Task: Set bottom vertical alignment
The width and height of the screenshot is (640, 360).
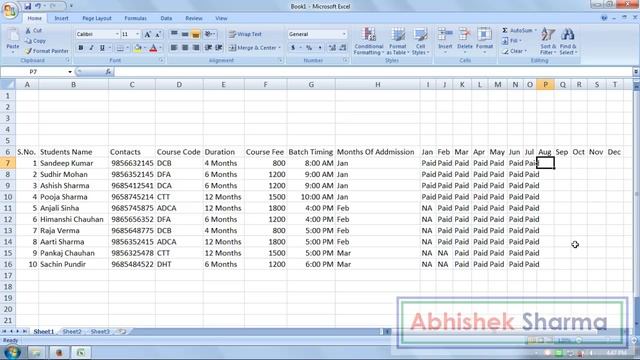Action: [196, 34]
